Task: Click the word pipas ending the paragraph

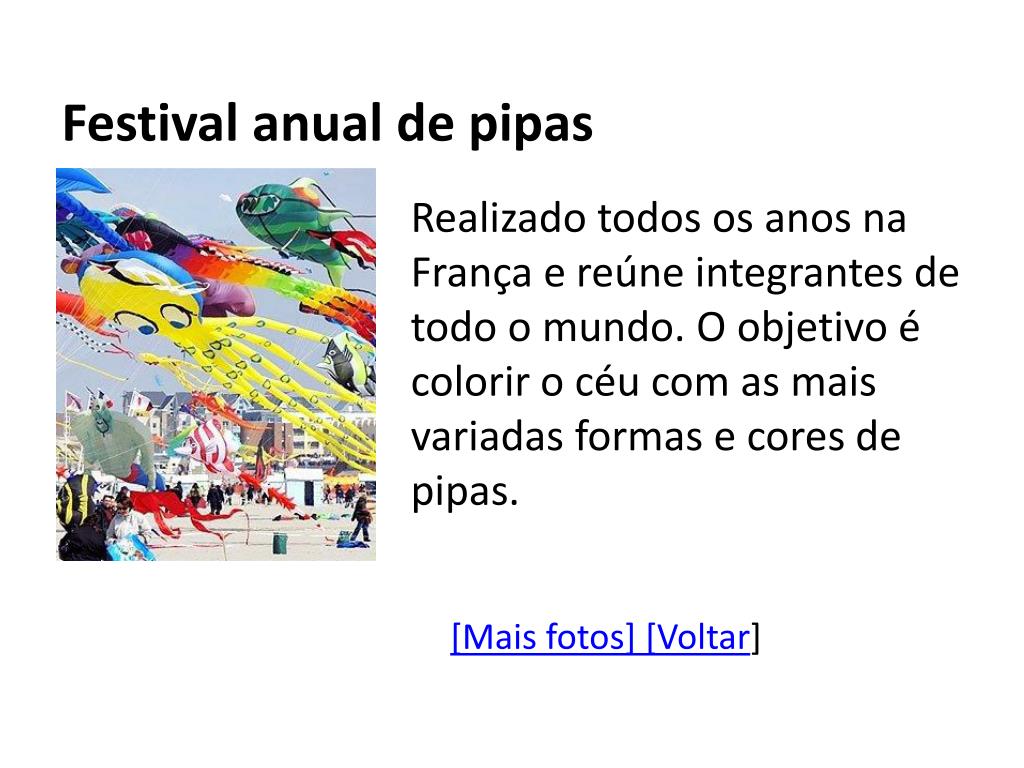Action: [x=464, y=493]
